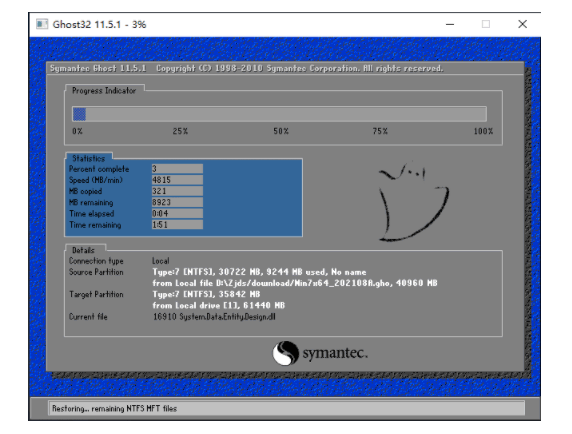
Task: Minimize the Ghost32 window
Action: point(450,24)
